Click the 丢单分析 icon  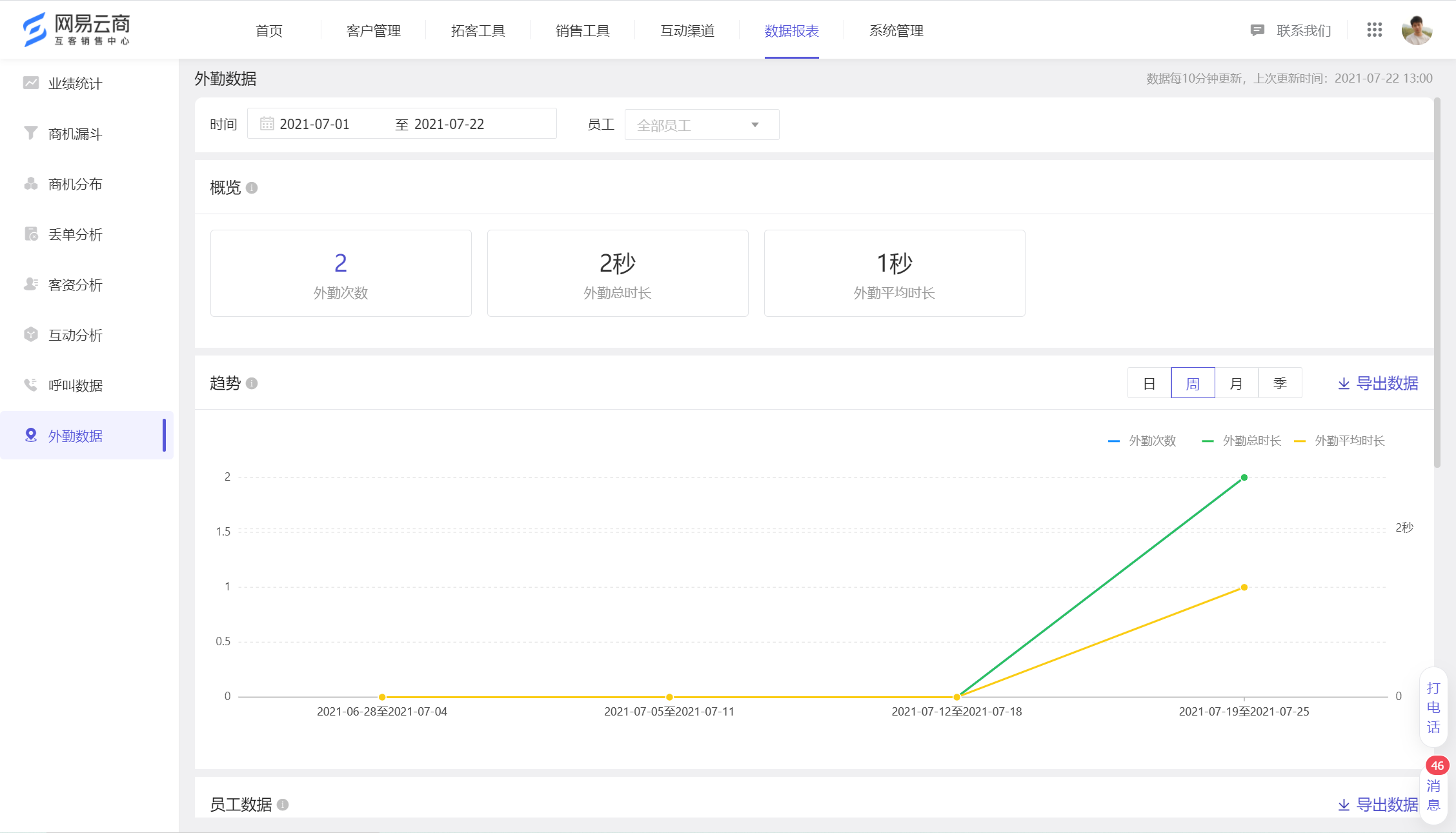31,234
